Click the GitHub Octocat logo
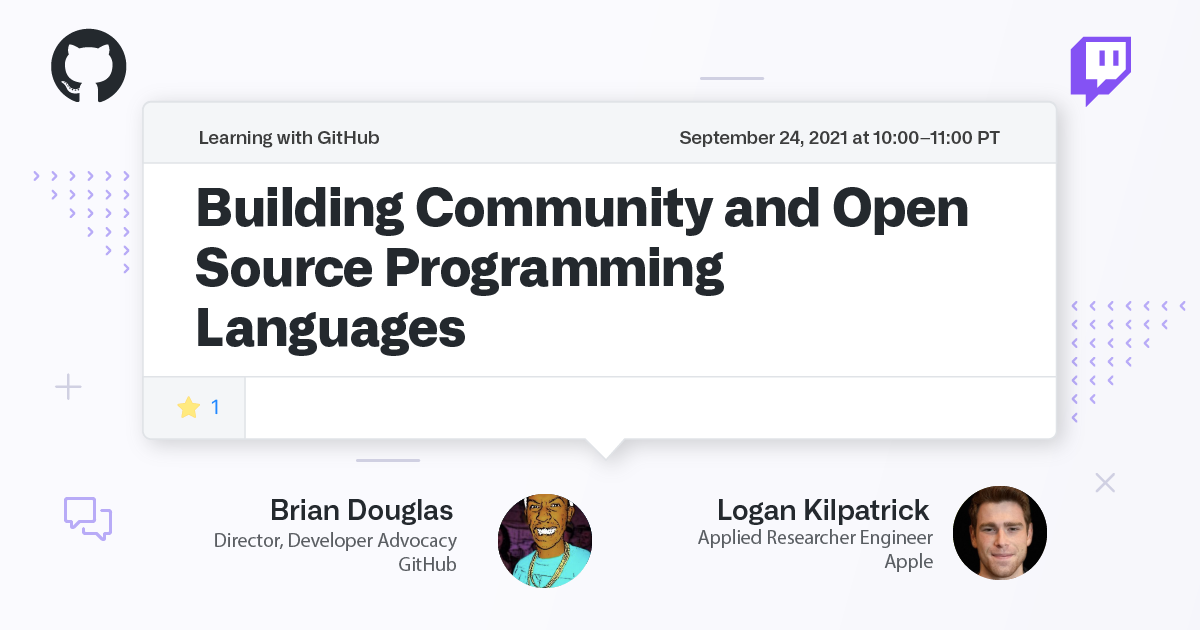The height and width of the screenshot is (630, 1200). point(89,66)
